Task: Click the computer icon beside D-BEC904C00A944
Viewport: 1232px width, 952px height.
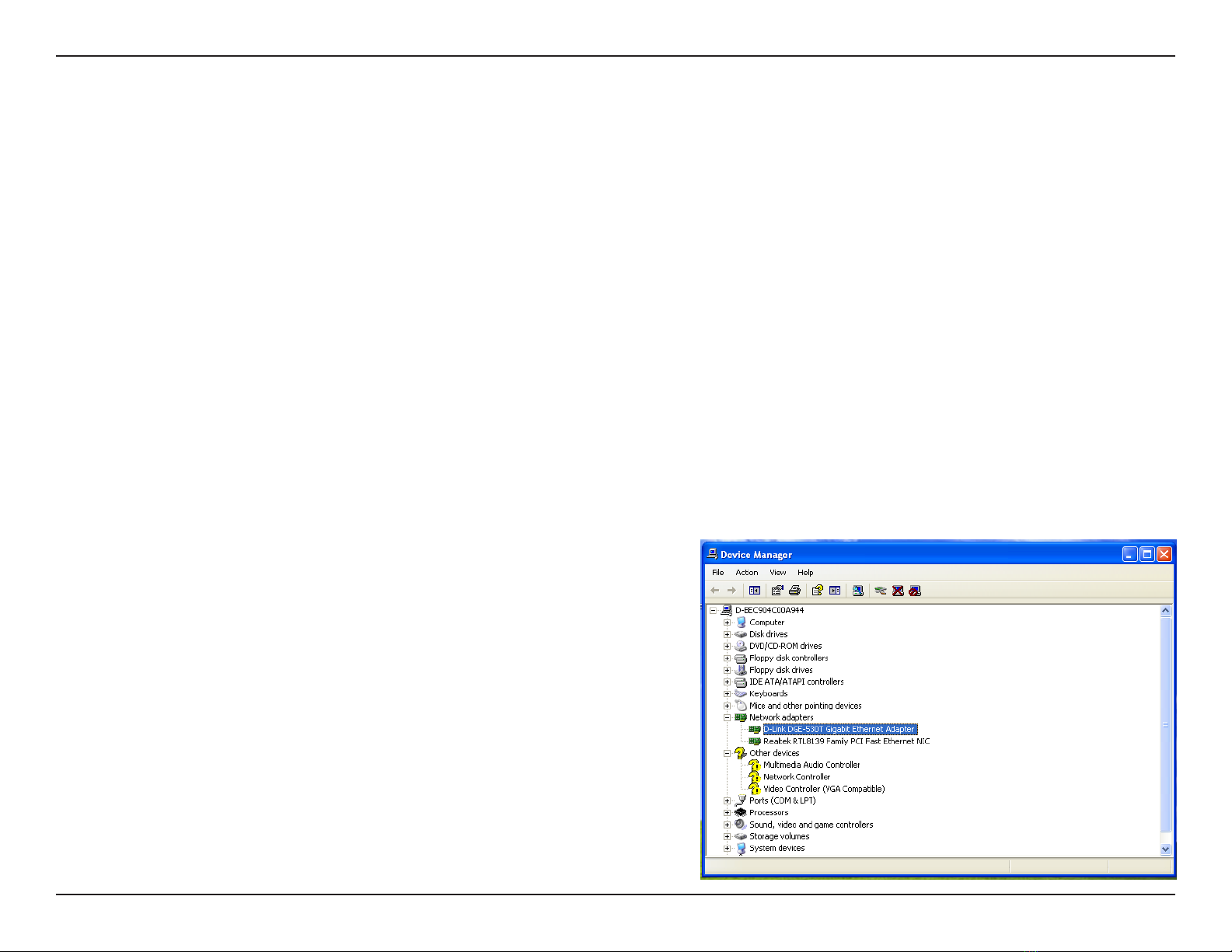Action: coord(726,610)
